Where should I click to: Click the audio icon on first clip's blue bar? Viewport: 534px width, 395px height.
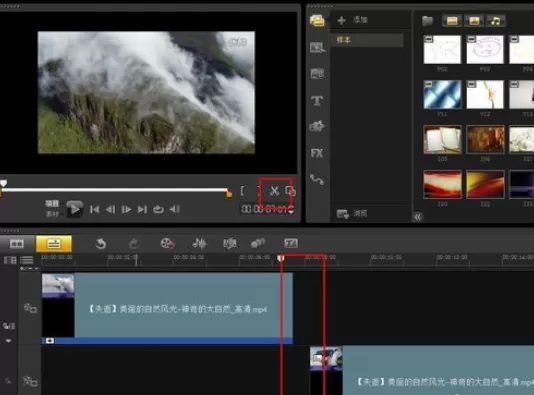[x=50, y=341]
